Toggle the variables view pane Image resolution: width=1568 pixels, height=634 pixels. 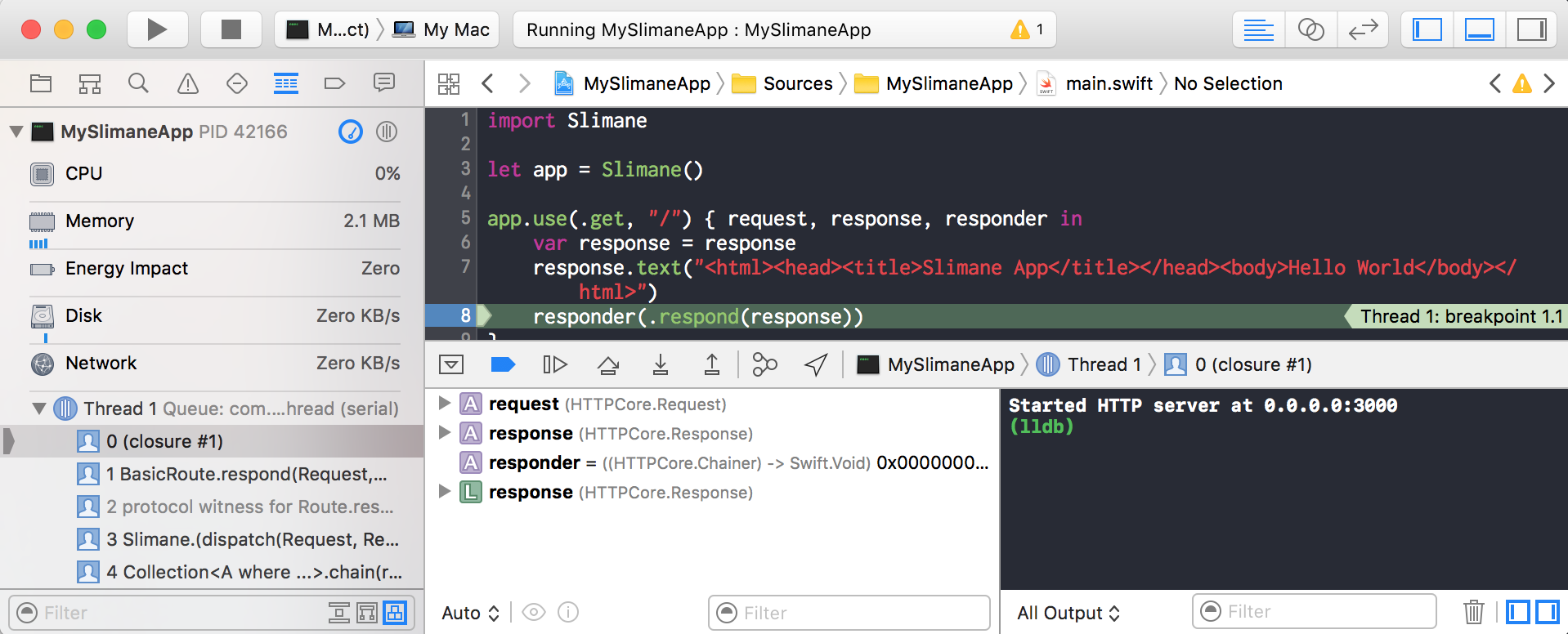click(x=1518, y=611)
